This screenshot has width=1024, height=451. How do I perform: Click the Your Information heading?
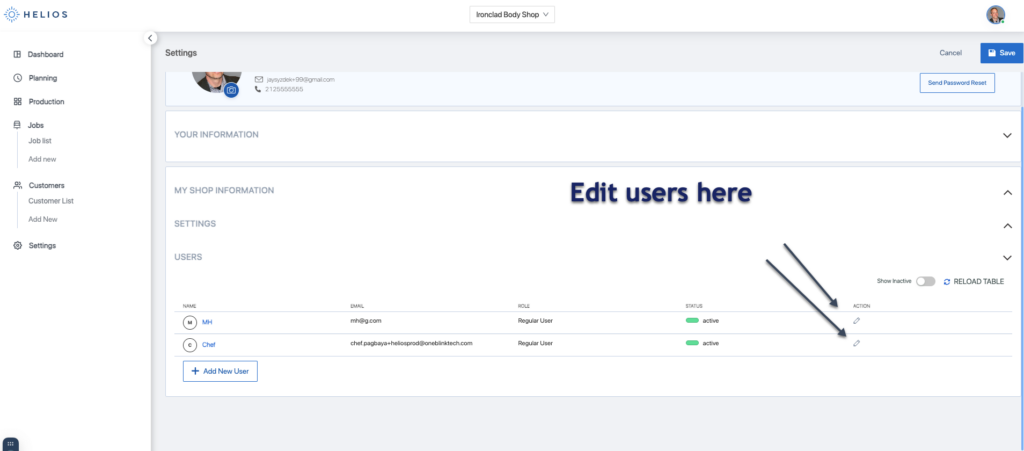216,134
